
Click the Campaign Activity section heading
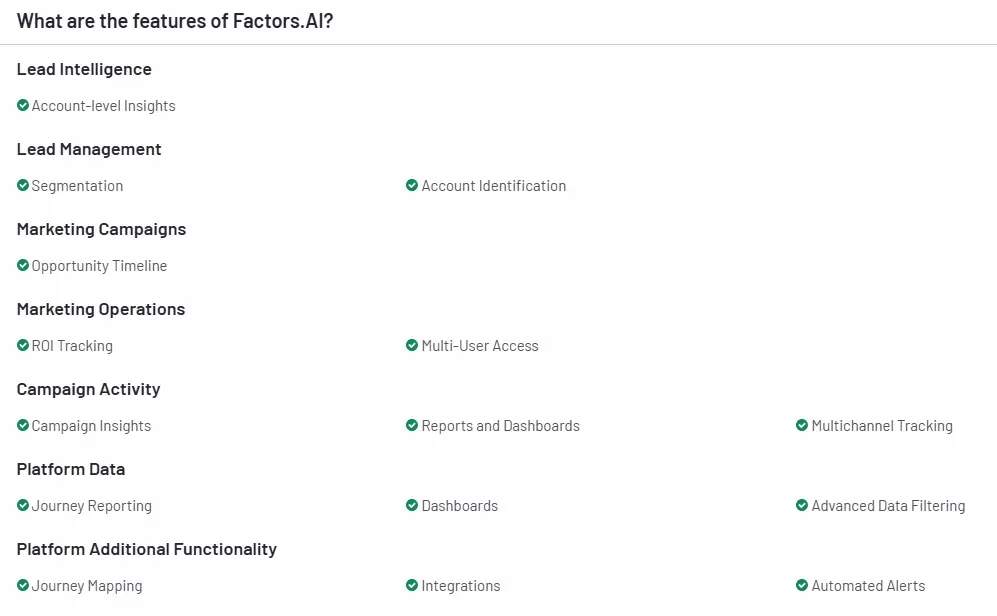click(88, 389)
